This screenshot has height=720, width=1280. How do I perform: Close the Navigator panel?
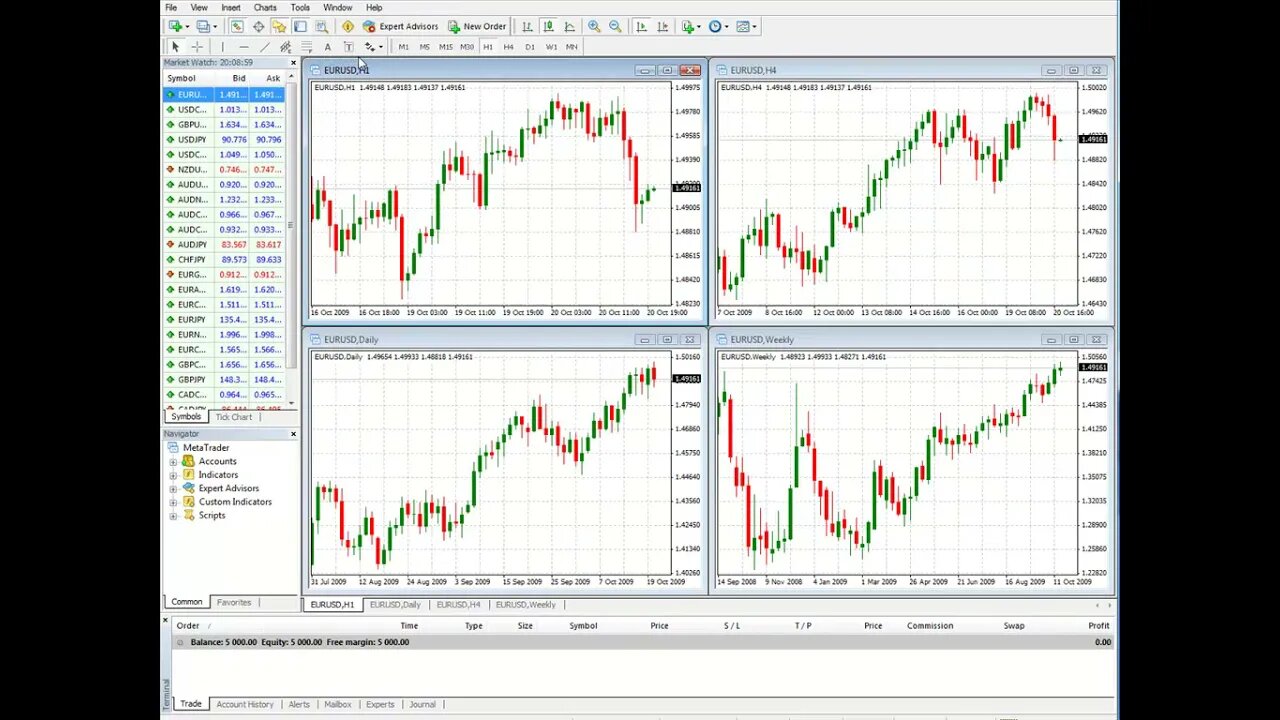click(293, 434)
